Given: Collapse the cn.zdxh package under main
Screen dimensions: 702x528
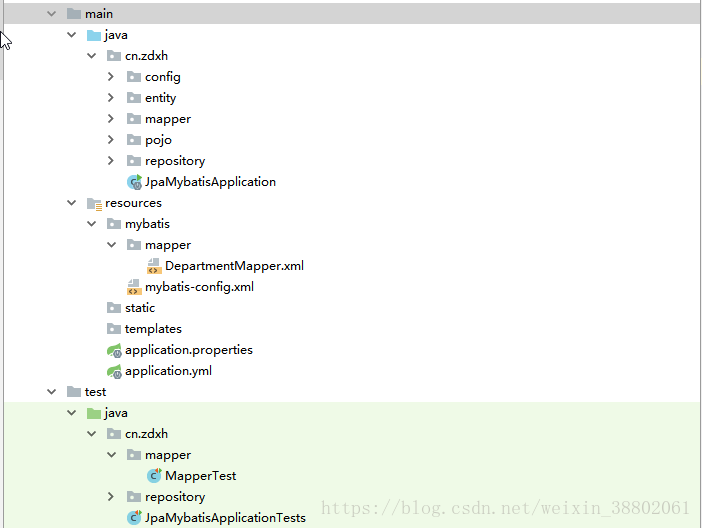Looking at the screenshot, I should tap(92, 56).
